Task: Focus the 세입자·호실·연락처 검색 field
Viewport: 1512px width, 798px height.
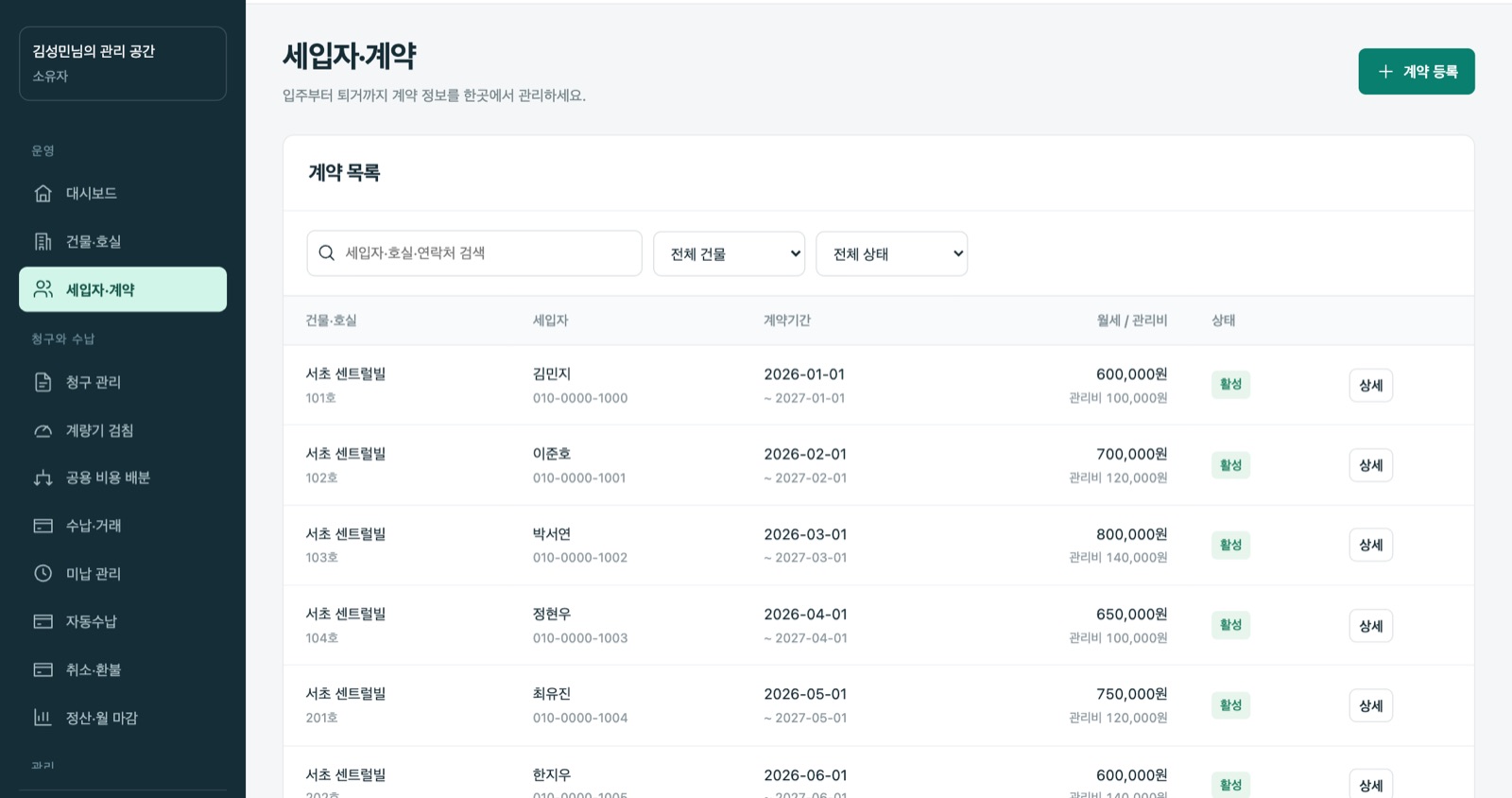Action: click(474, 253)
